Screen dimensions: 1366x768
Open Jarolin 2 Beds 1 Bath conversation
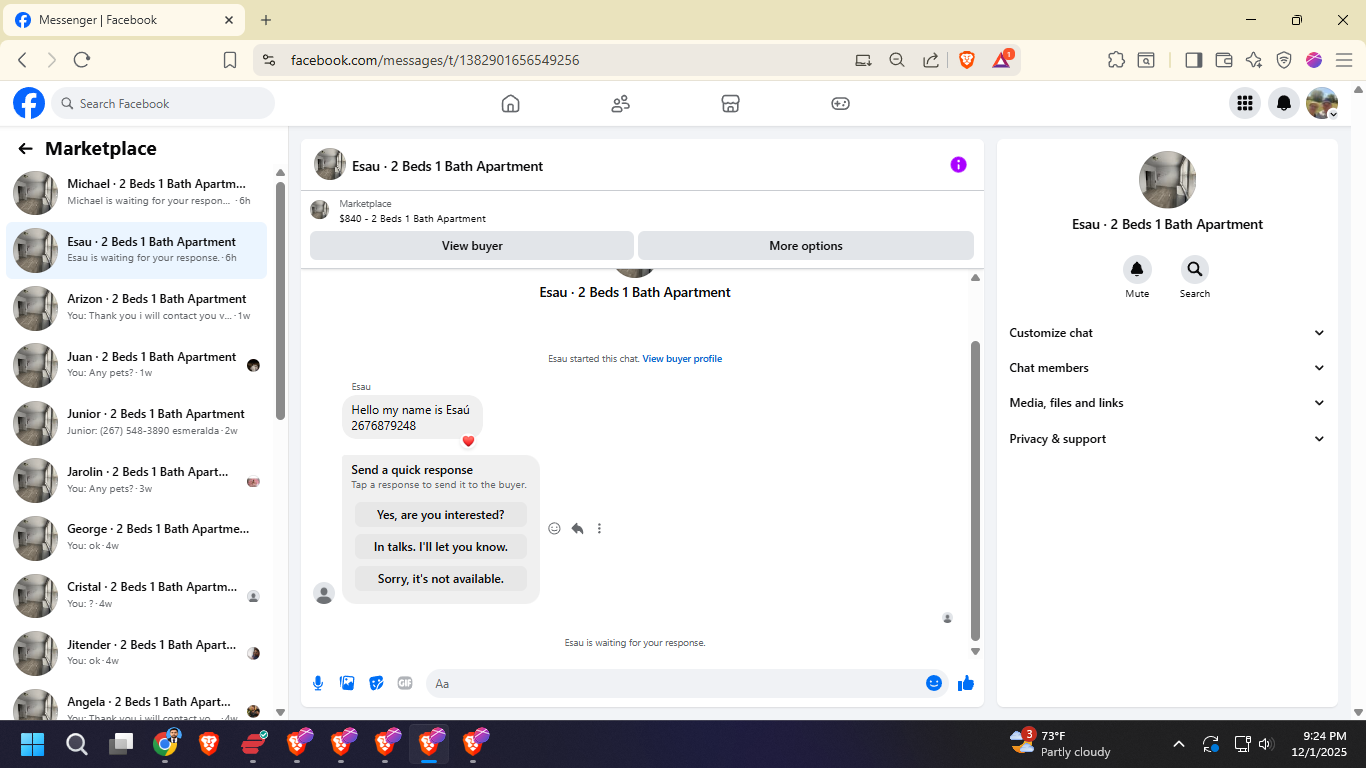137,480
